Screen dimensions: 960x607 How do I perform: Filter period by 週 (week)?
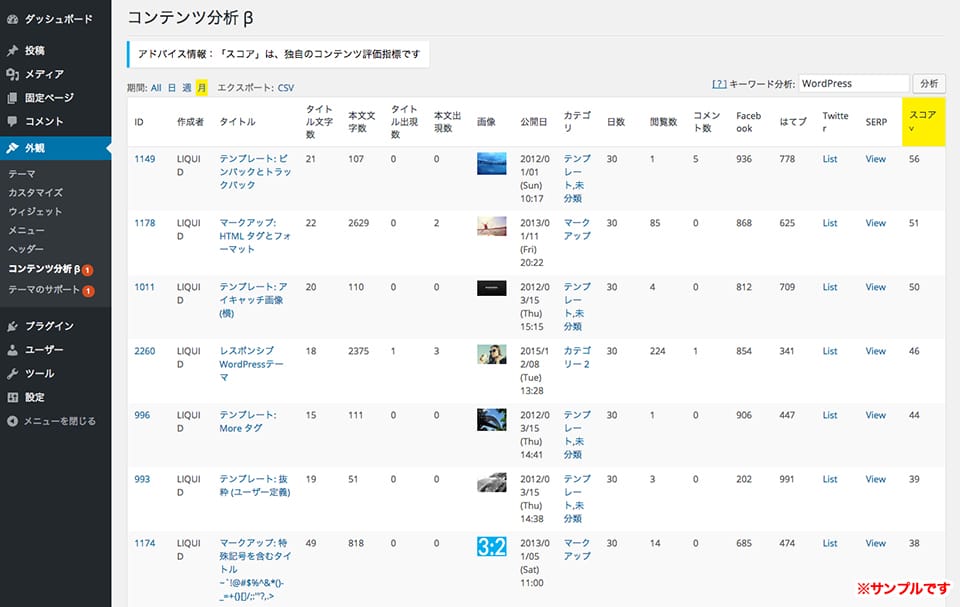pos(187,88)
